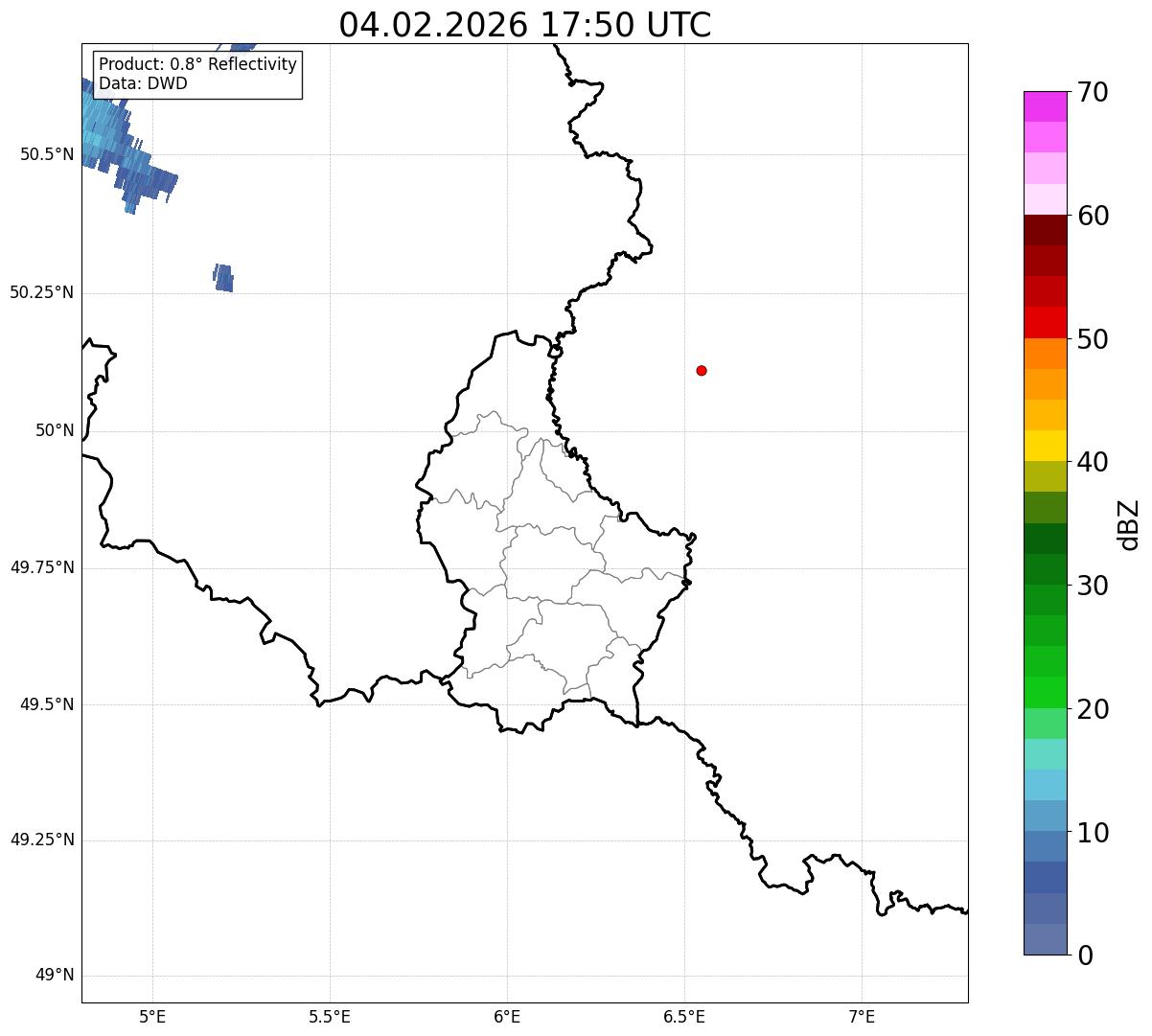
Task: Click the 7°E longitude label
Action: 862,1016
